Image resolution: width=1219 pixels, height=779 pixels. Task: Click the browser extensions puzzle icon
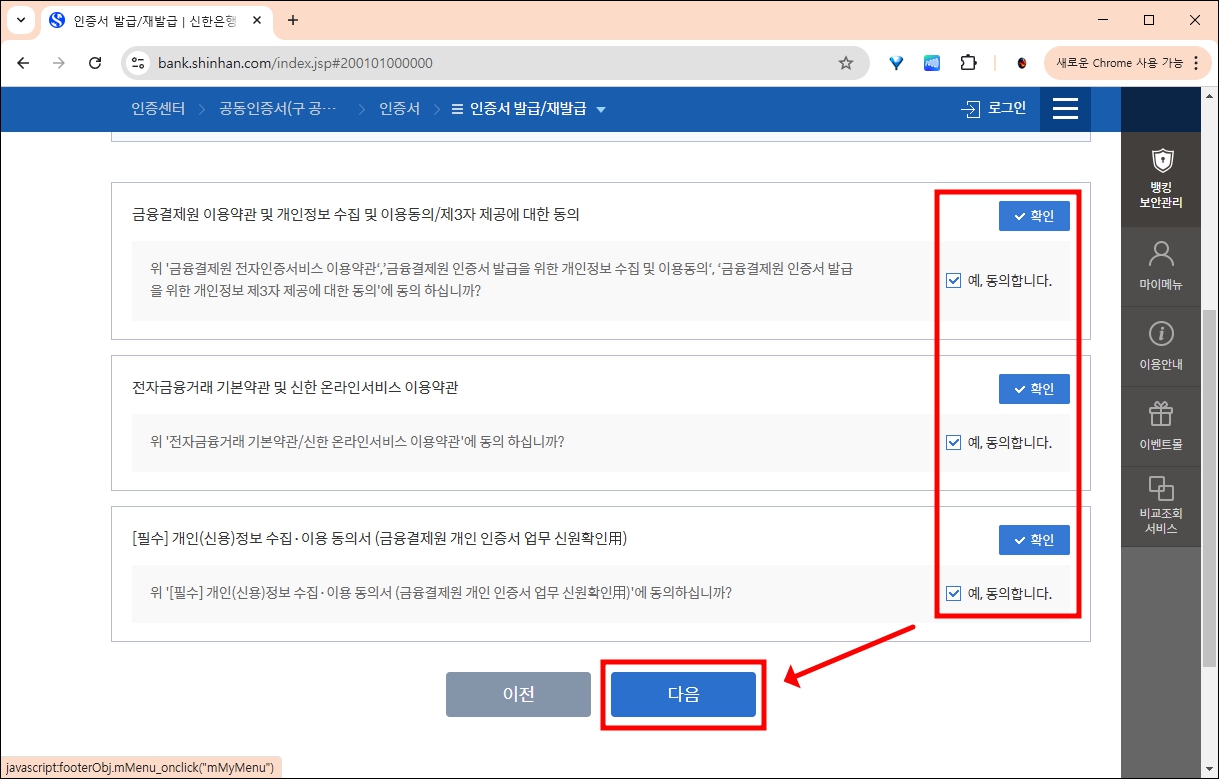pyautogui.click(x=968, y=62)
